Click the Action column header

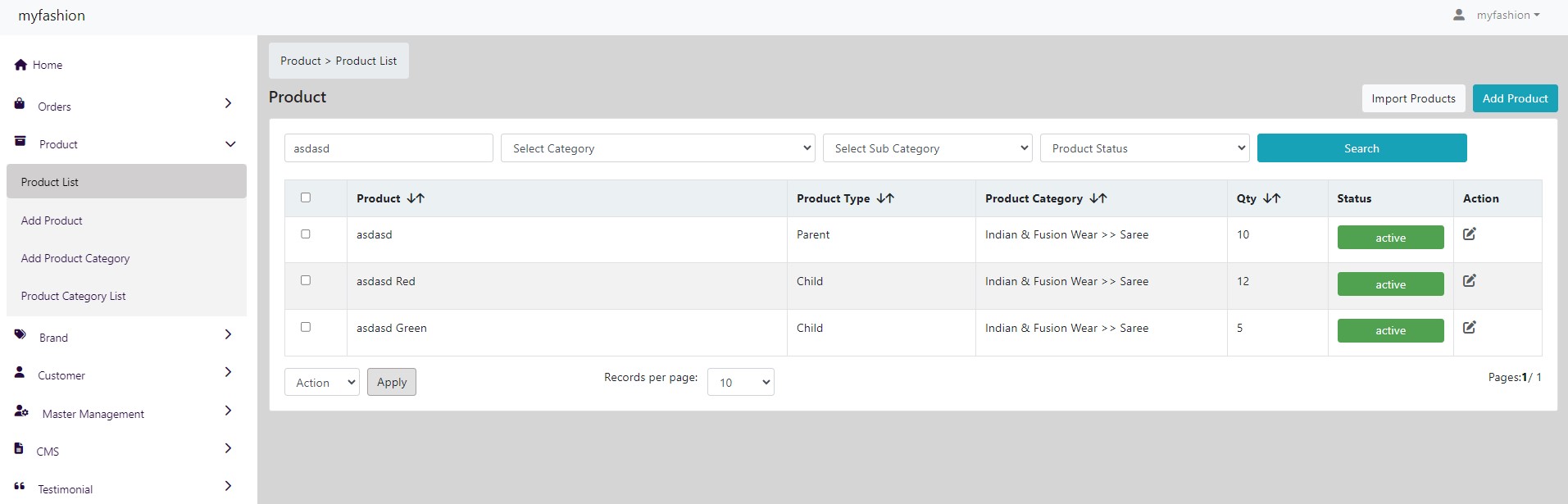pos(1480,198)
